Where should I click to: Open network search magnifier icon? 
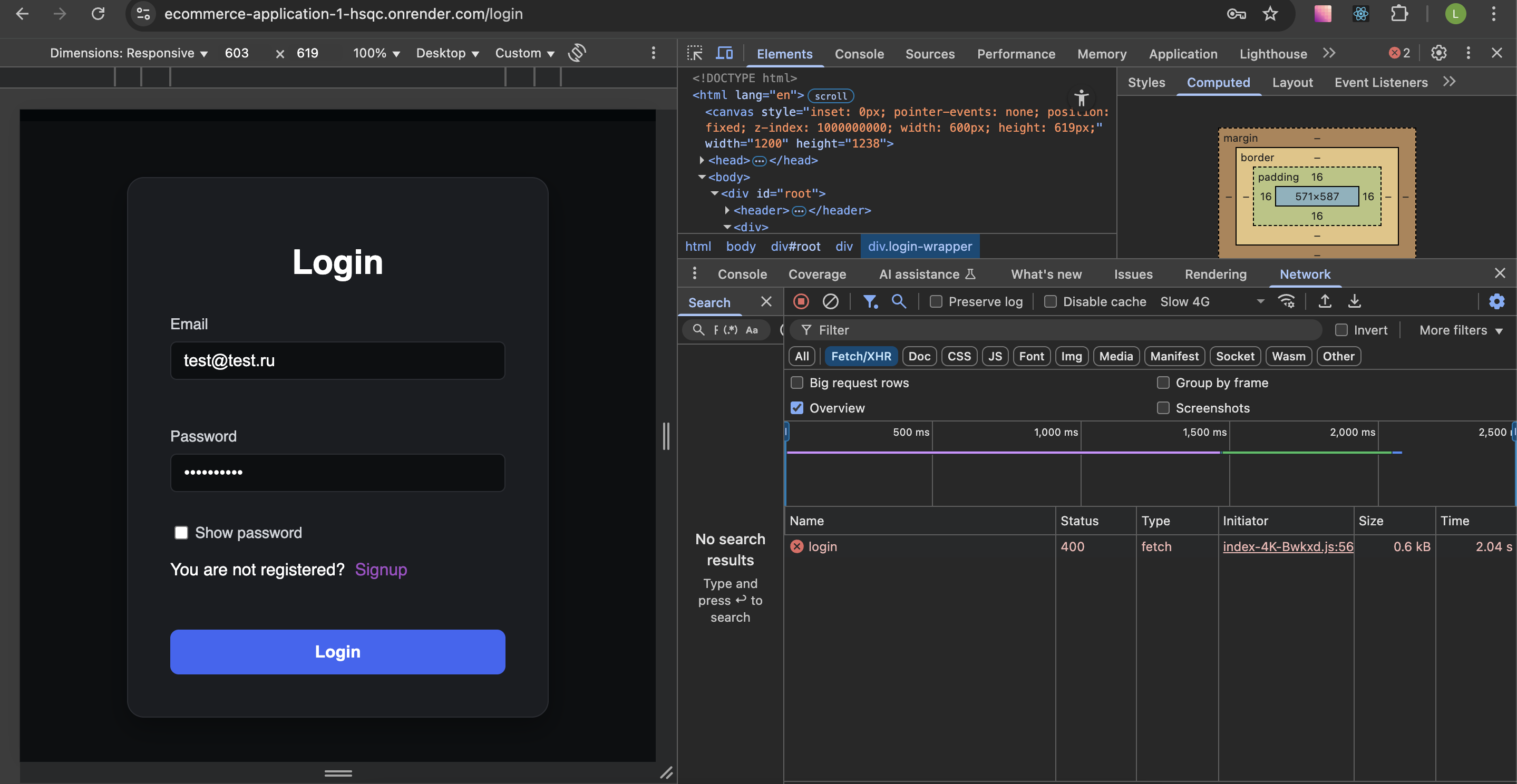[899, 301]
